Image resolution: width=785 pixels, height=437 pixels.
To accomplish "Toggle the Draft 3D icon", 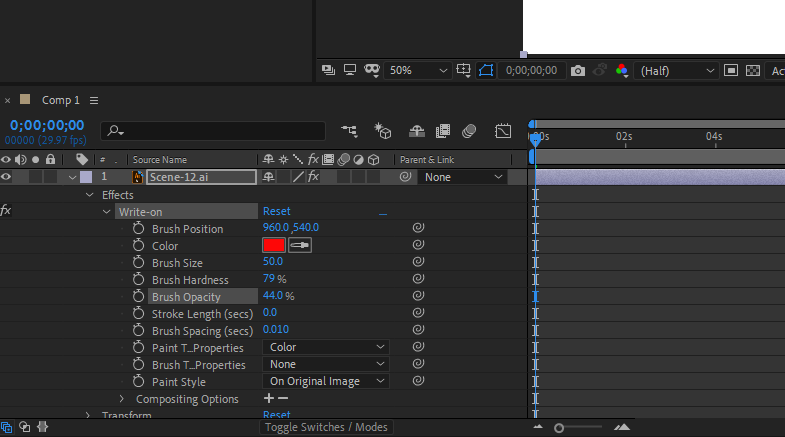I will [x=382, y=131].
